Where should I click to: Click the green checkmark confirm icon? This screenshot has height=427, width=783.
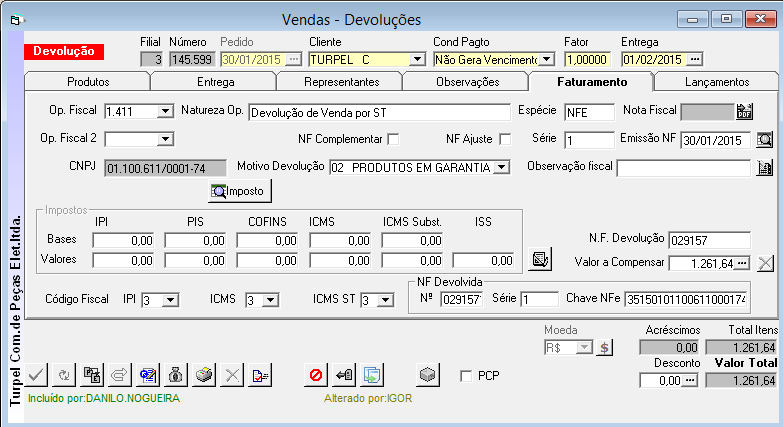click(36, 375)
